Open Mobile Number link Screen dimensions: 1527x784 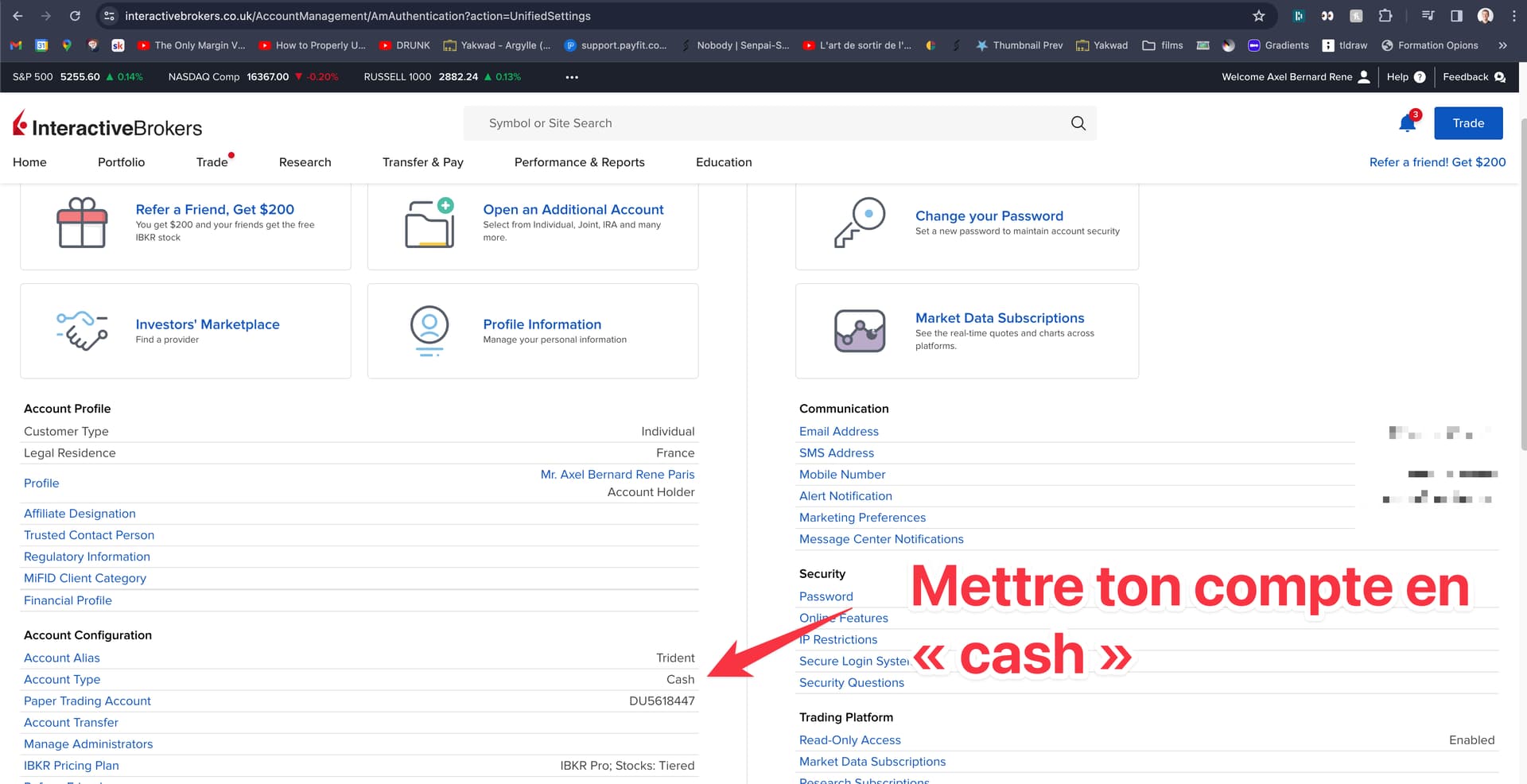[842, 474]
